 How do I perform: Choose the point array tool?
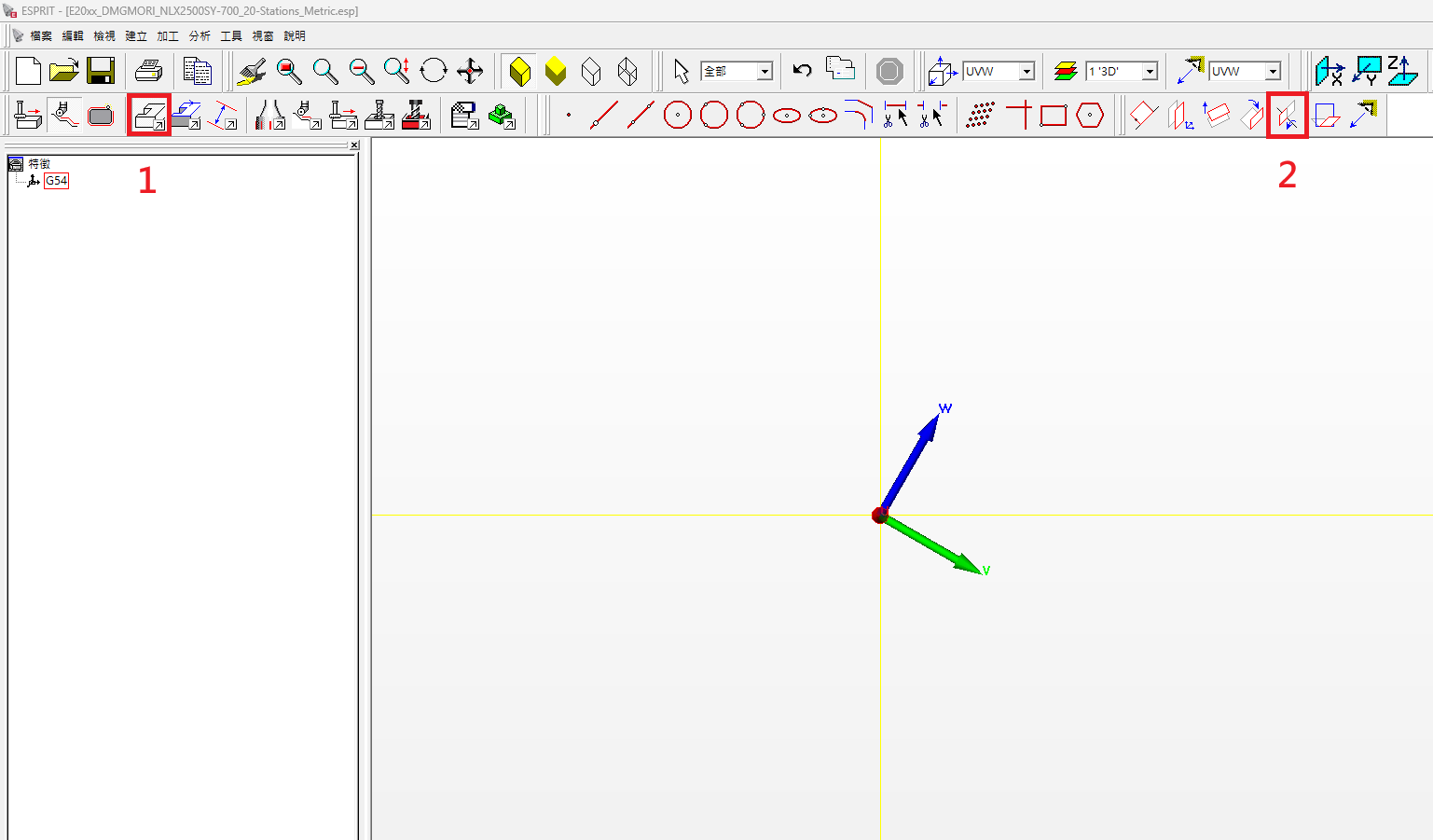(x=980, y=116)
